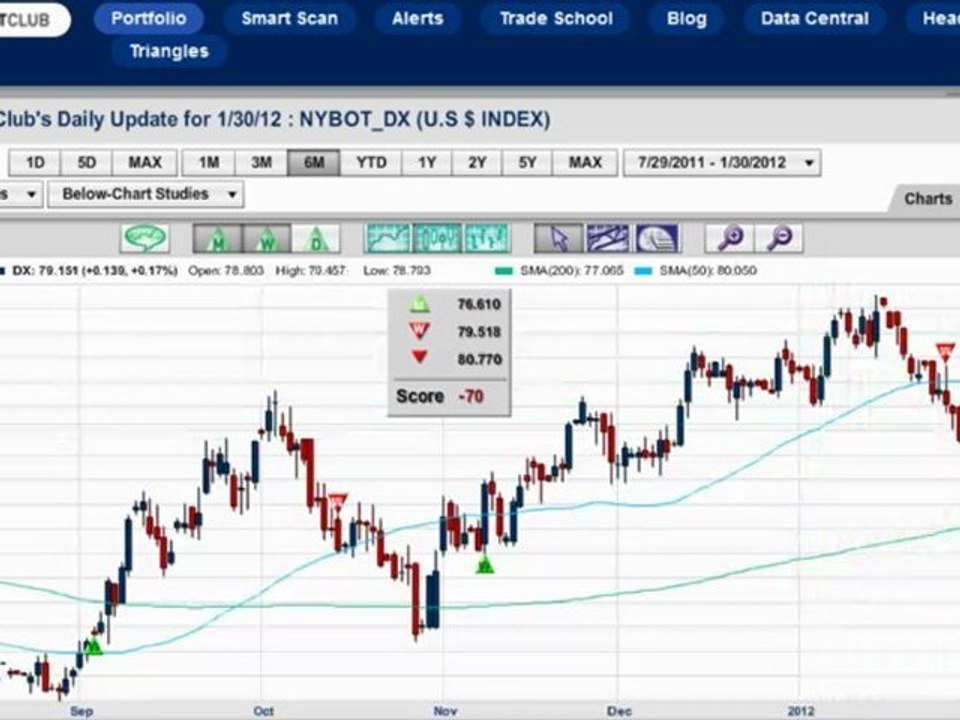Click the daily red triangle at 80.770
Screen dimensions: 960x720
(x=419, y=357)
